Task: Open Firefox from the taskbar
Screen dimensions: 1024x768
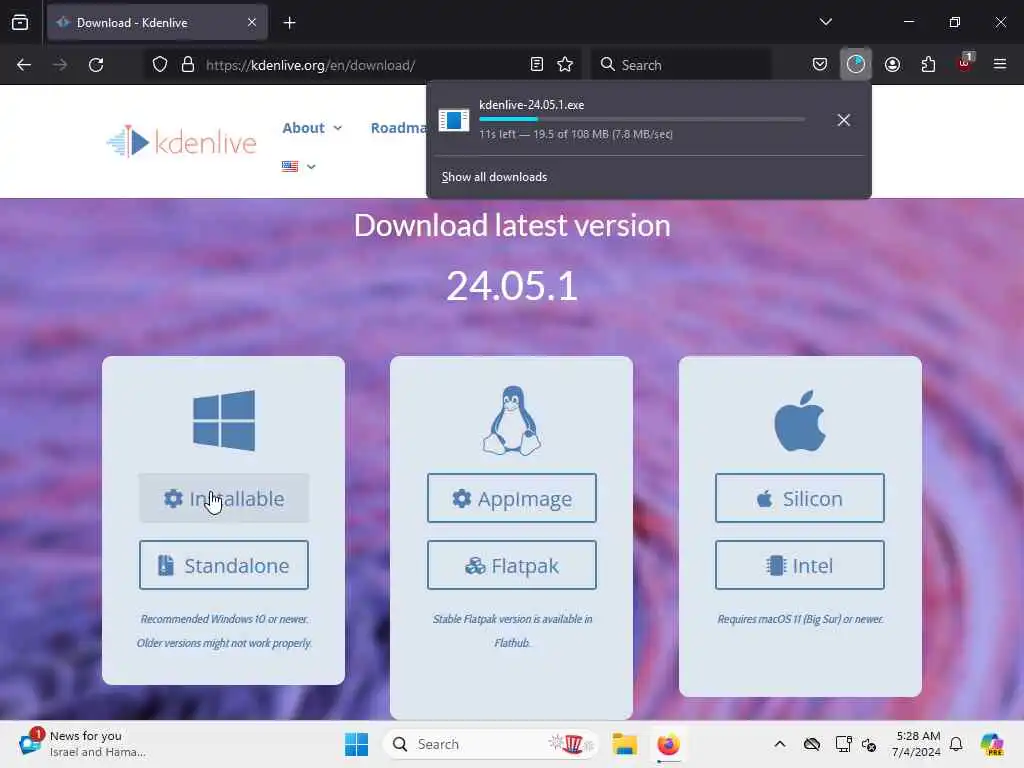Action: tap(669, 744)
